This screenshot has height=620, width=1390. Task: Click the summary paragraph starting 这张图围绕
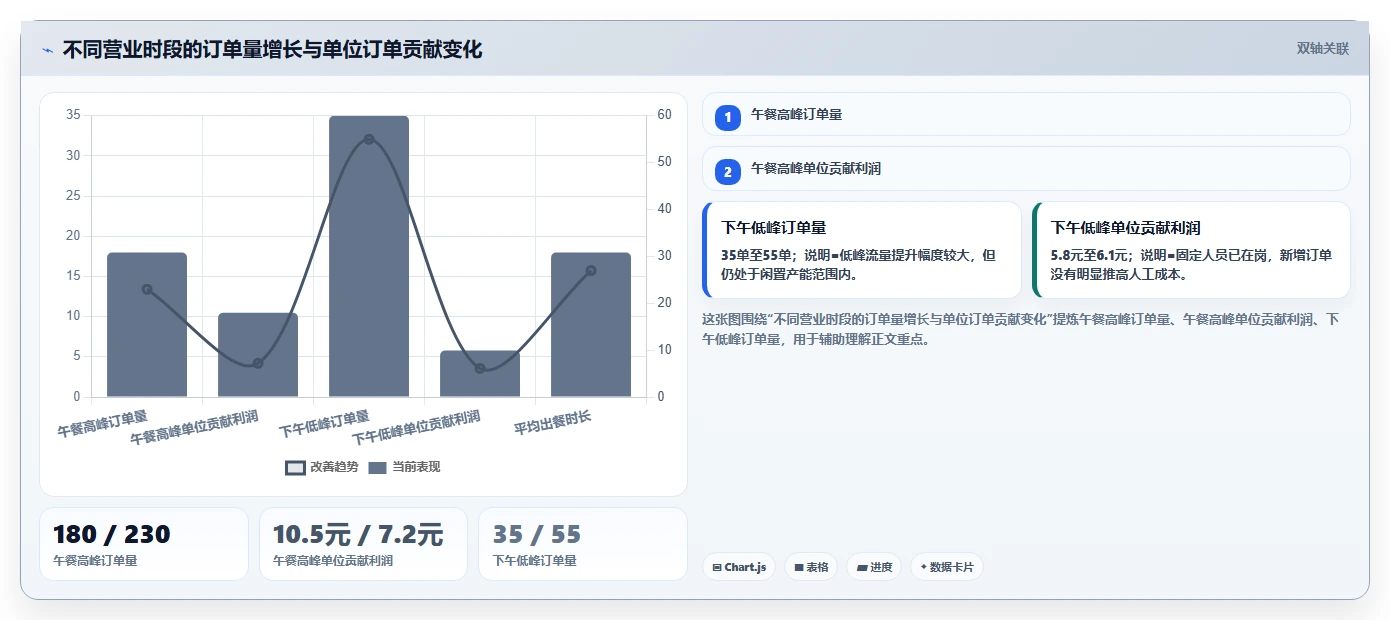(x=1021, y=329)
